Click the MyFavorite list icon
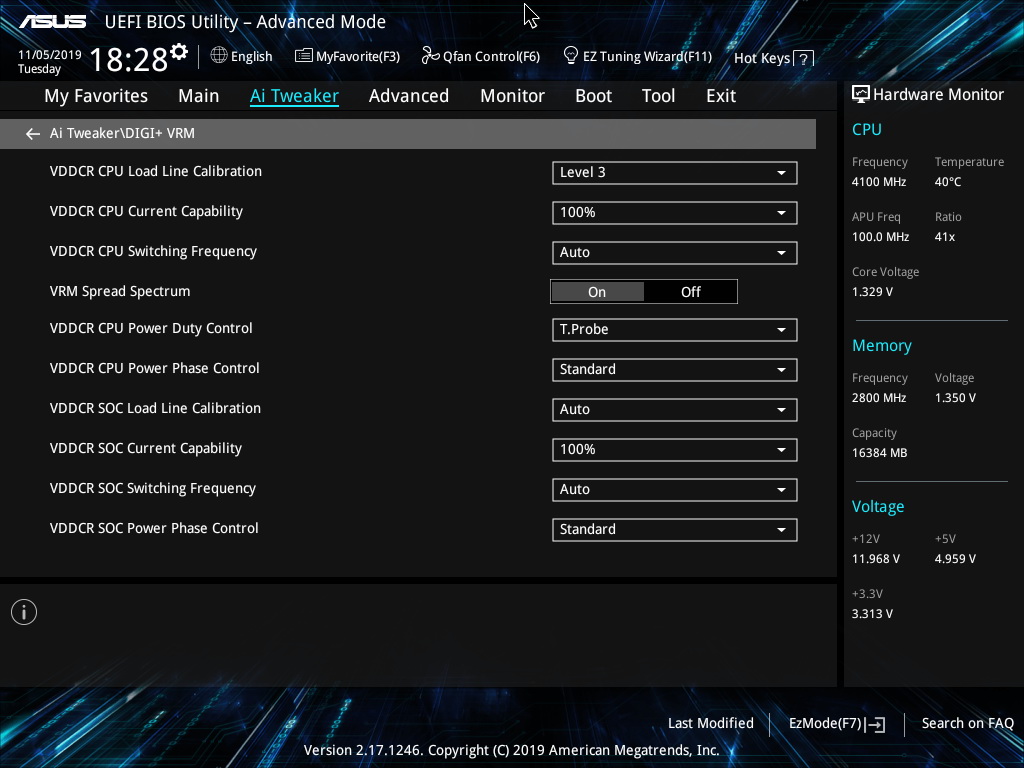The width and height of the screenshot is (1024, 768). 304,56
